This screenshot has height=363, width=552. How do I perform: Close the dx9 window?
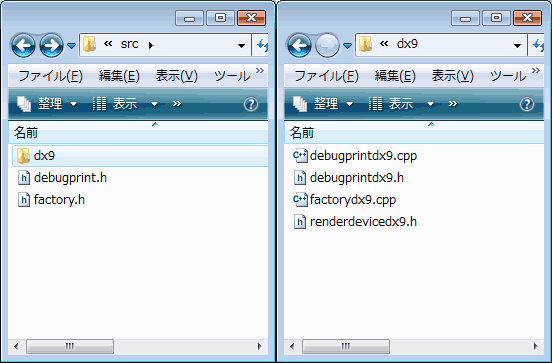(x=527, y=18)
